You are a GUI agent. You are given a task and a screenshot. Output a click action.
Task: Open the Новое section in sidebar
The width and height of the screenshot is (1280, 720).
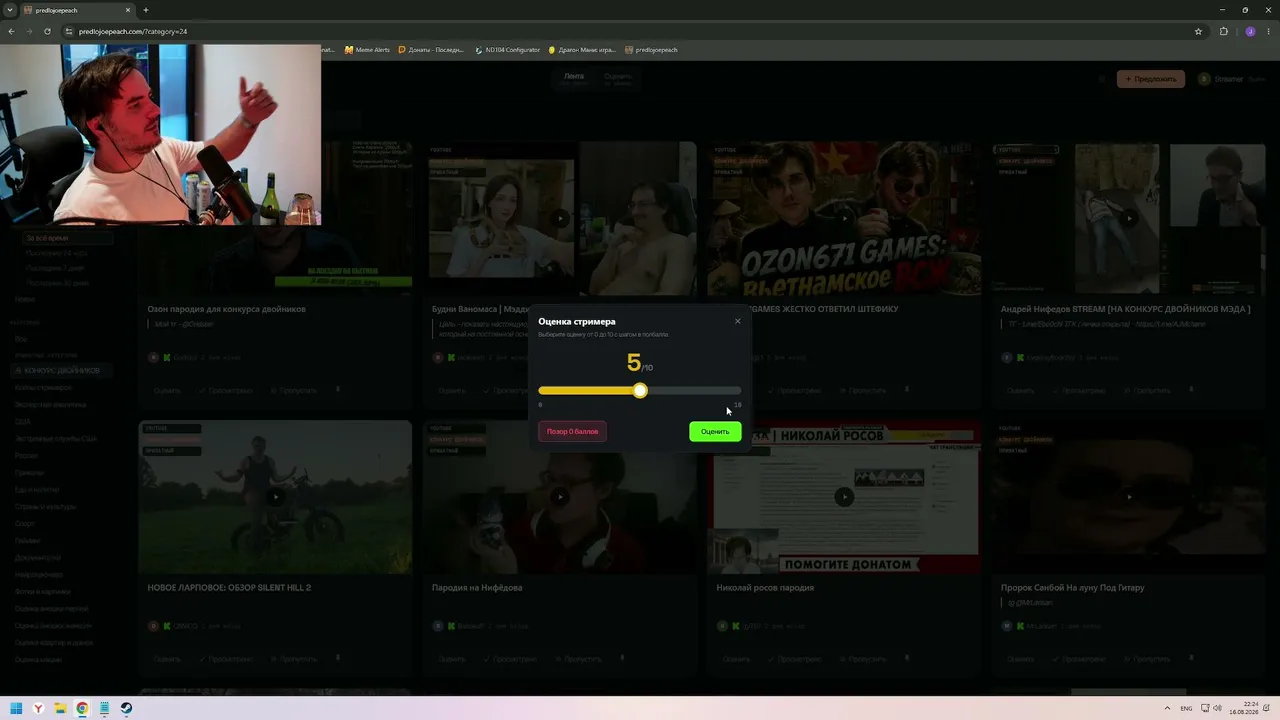click(25, 299)
